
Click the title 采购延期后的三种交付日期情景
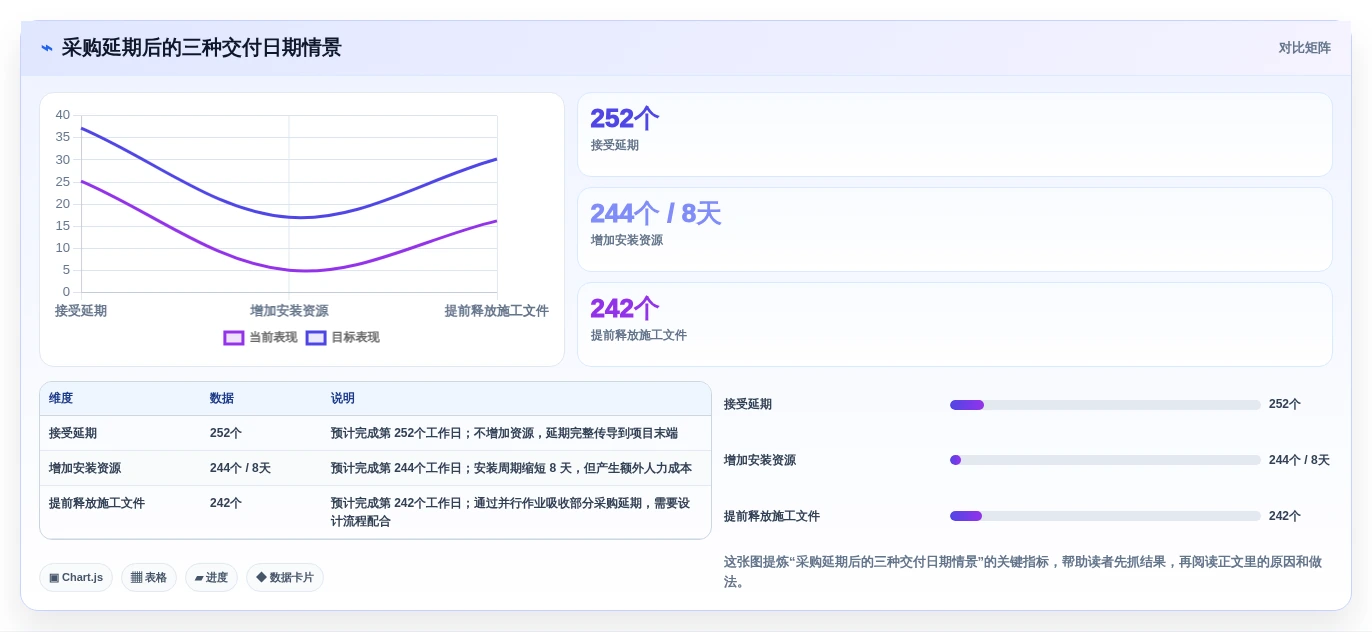(x=202, y=48)
